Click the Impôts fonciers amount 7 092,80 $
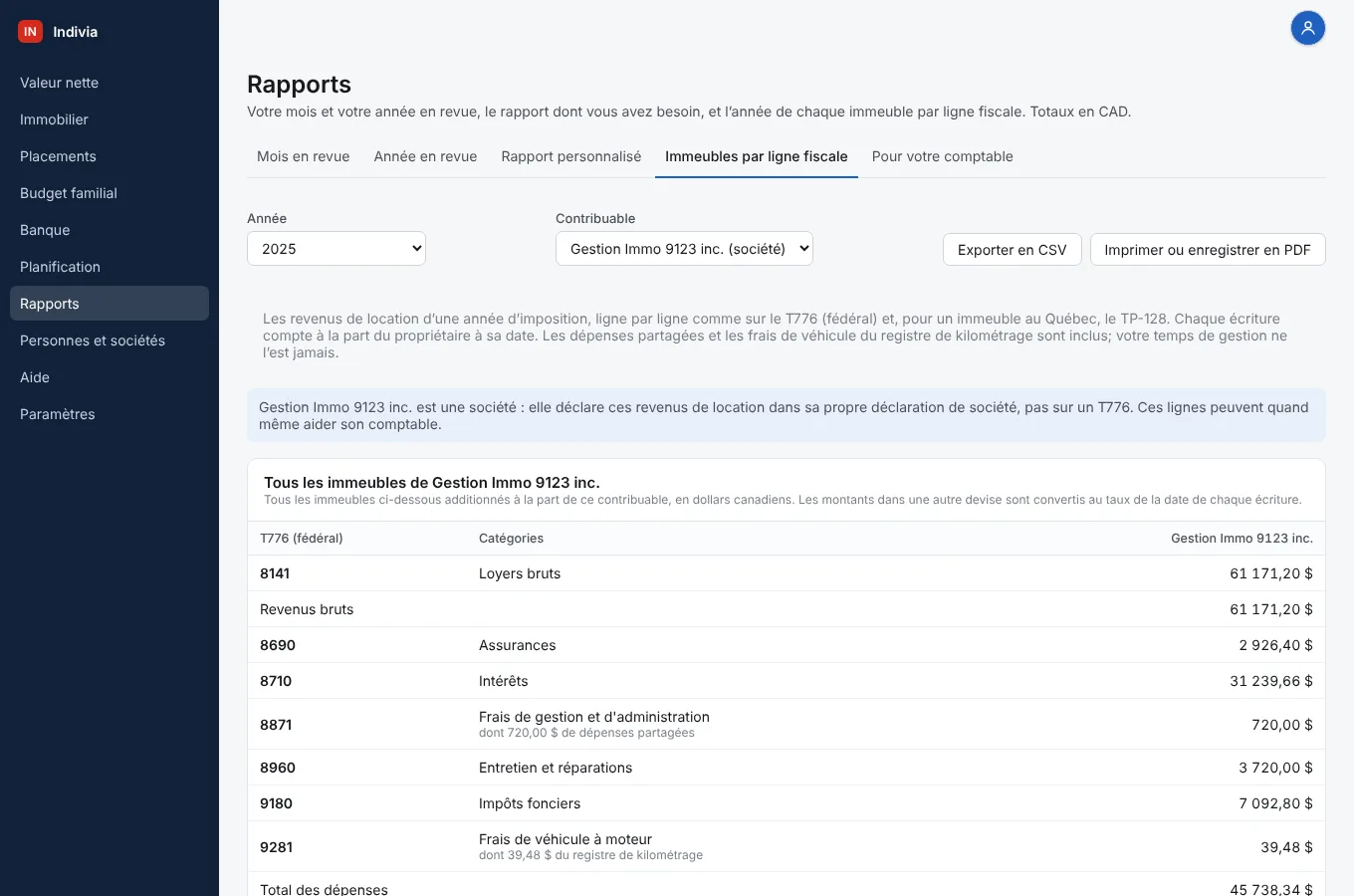 [x=1275, y=803]
